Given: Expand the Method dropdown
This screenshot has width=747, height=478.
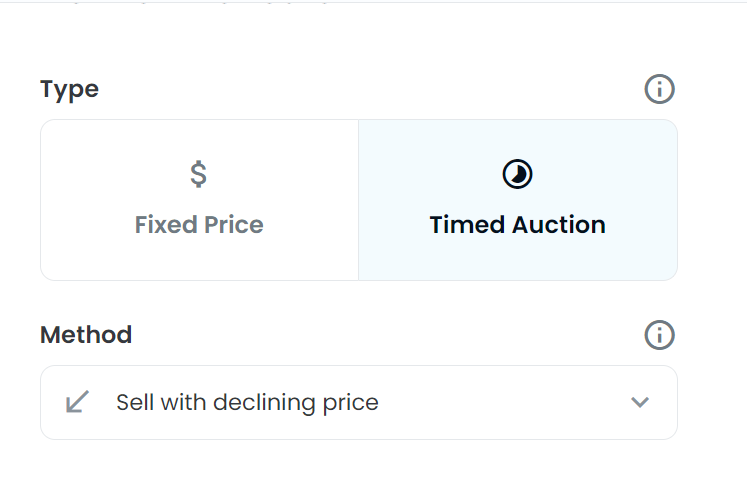Looking at the screenshot, I should [359, 403].
